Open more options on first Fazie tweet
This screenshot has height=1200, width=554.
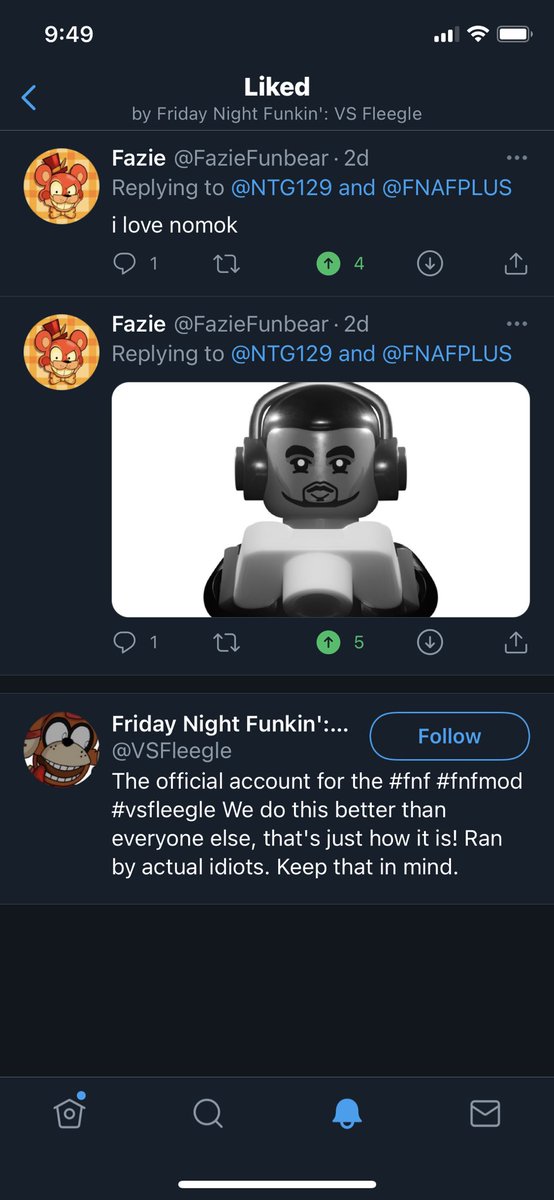tap(516, 158)
